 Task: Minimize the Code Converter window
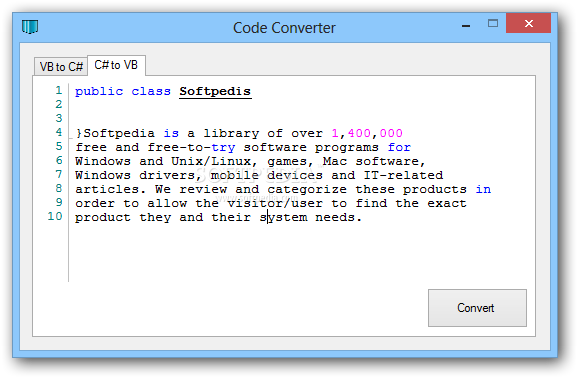(x=466, y=25)
